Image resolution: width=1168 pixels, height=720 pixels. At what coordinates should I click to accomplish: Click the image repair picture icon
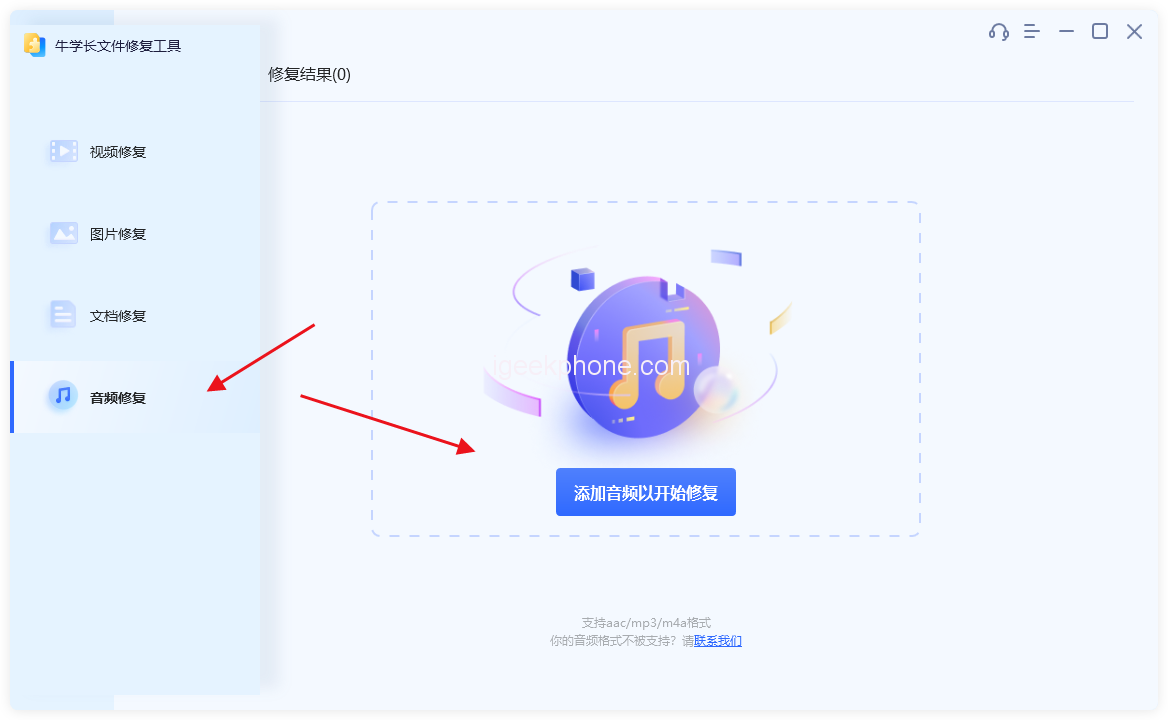pyautogui.click(x=63, y=233)
